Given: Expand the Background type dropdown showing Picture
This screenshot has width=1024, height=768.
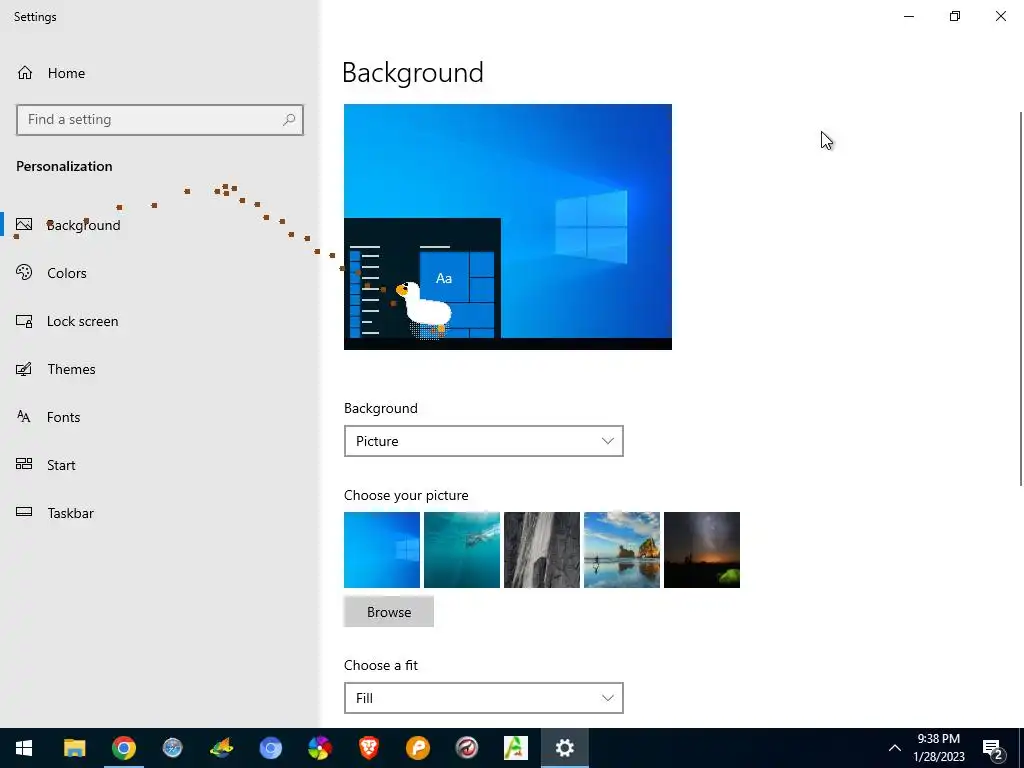Looking at the screenshot, I should 483,441.
